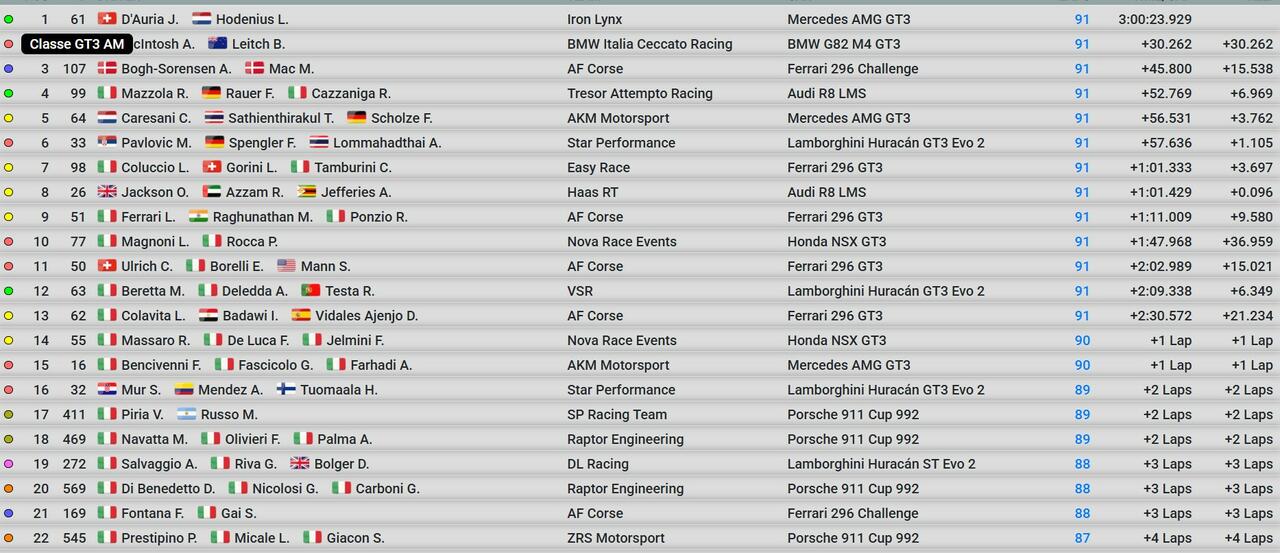Image resolution: width=1280 pixels, height=553 pixels.
Task: Click Finnish flag next to Tuomaala H.
Action: (x=286, y=390)
